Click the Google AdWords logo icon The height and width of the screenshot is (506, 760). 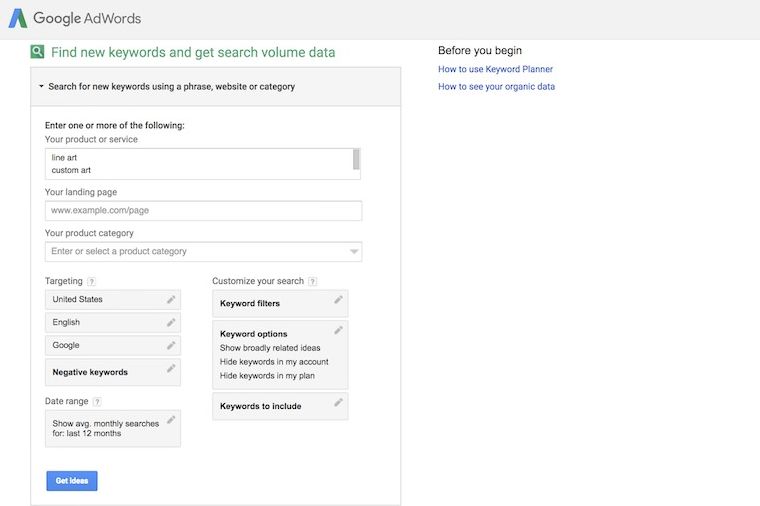point(18,18)
